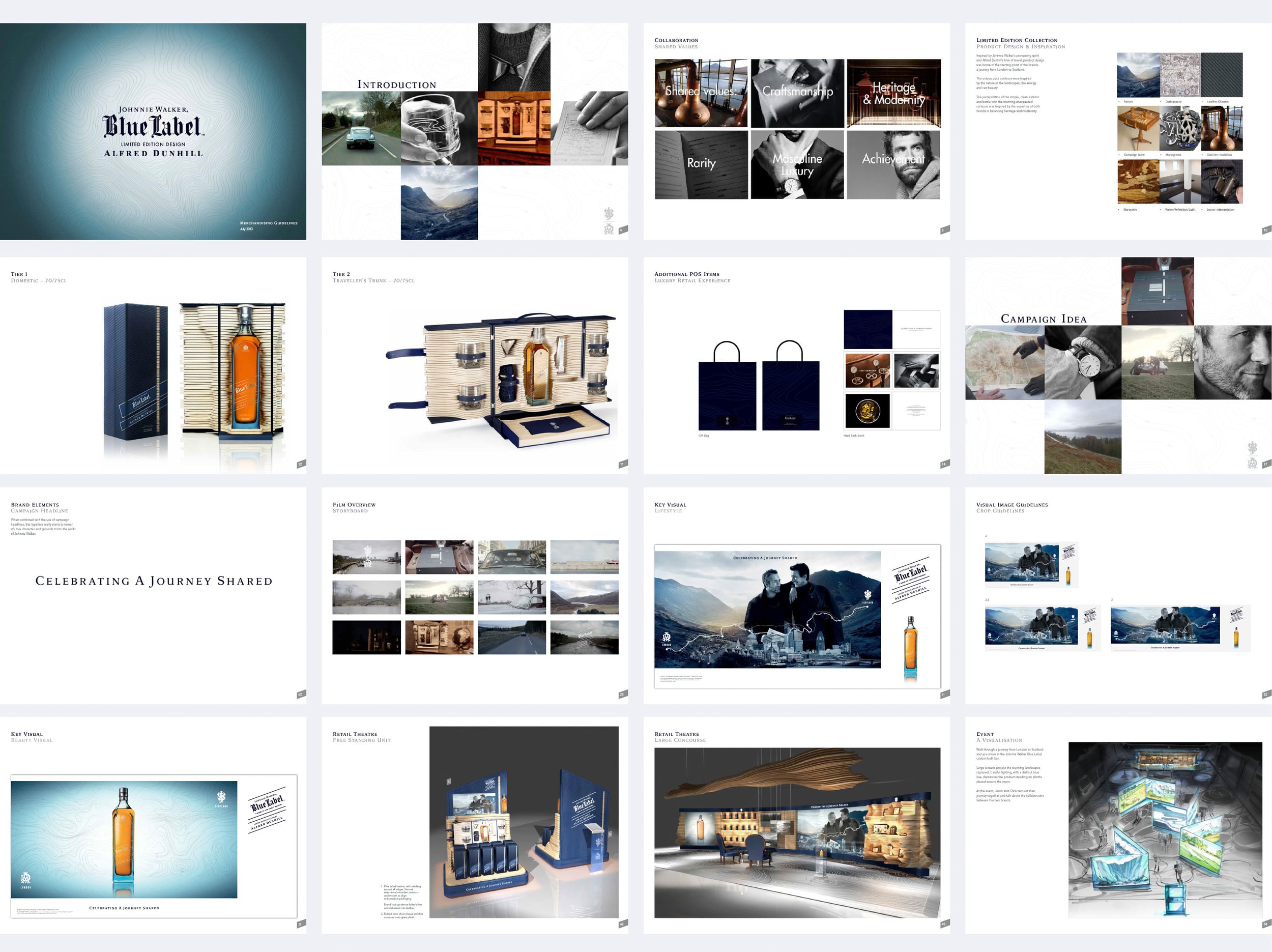The height and width of the screenshot is (952, 1272).
Task: Open the Johnnie Walker Blue Label cover slide
Action: pyautogui.click(x=153, y=131)
